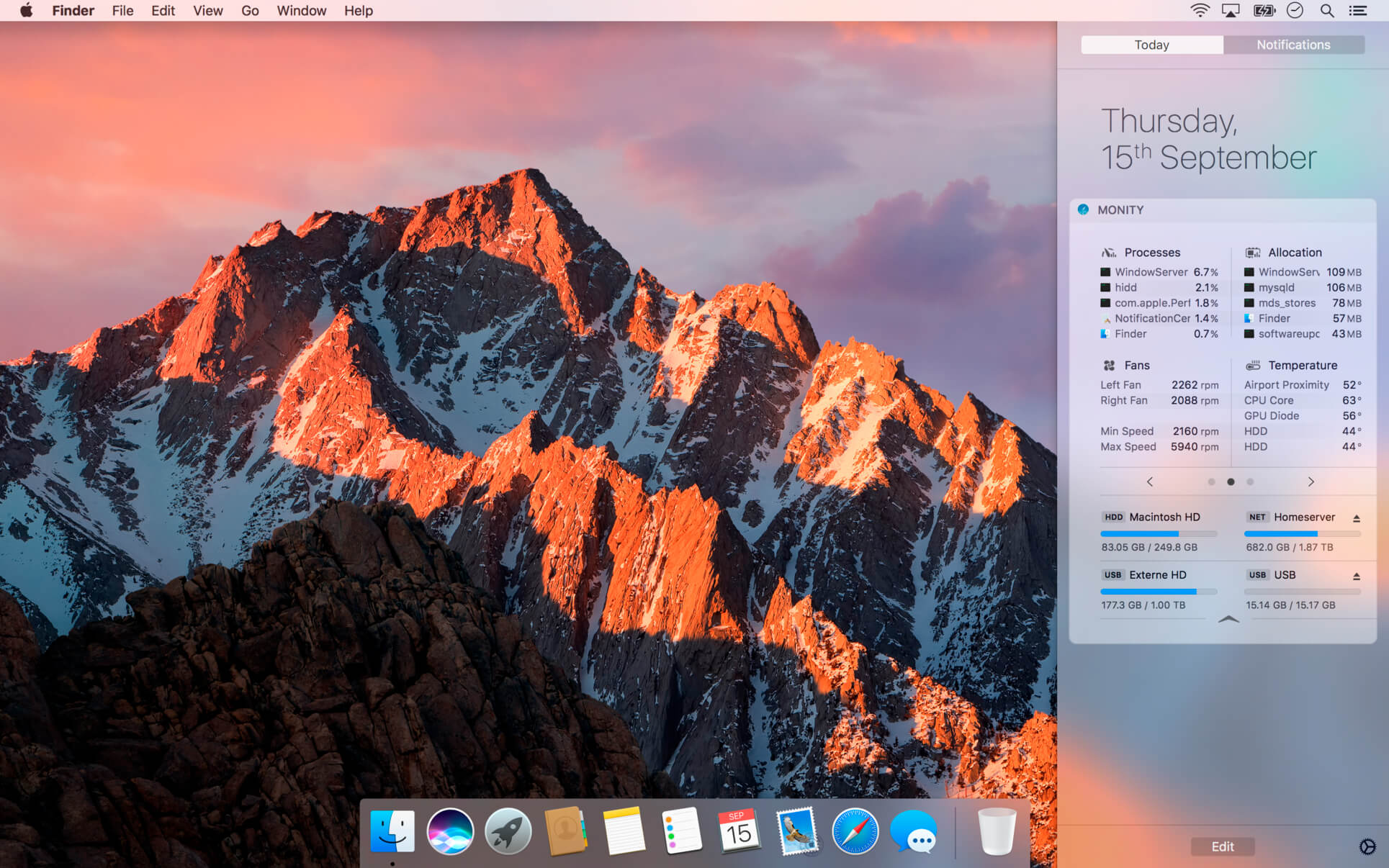
Task: Open the File menu
Action: point(122,11)
